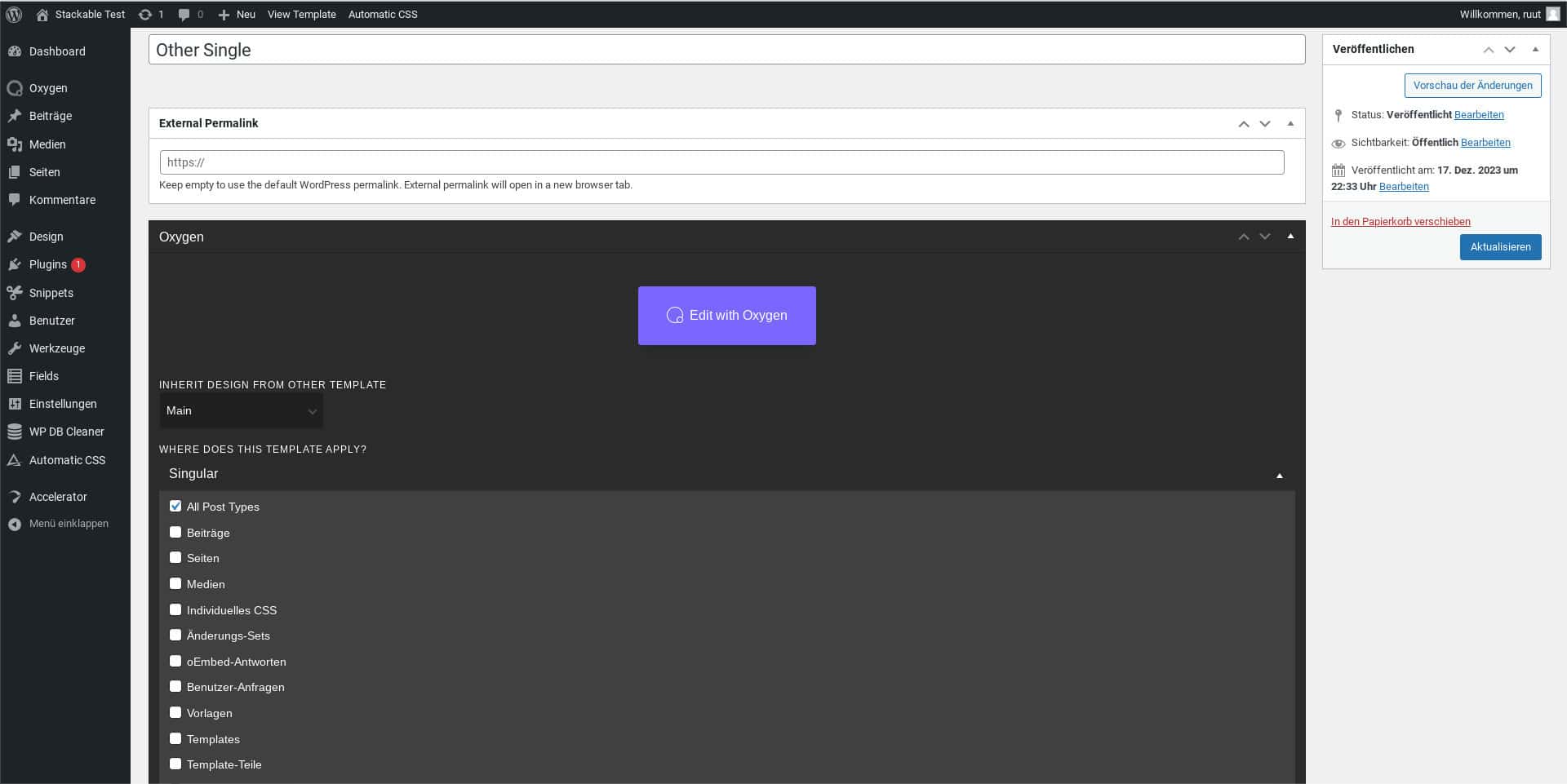Collapse menu with Menü einklappen icon
The image size is (1567, 784).
(x=15, y=524)
